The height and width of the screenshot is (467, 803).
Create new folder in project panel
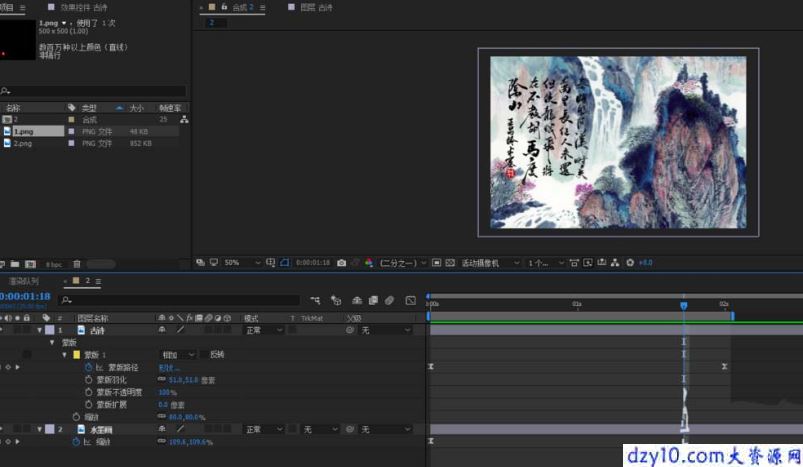pos(15,264)
